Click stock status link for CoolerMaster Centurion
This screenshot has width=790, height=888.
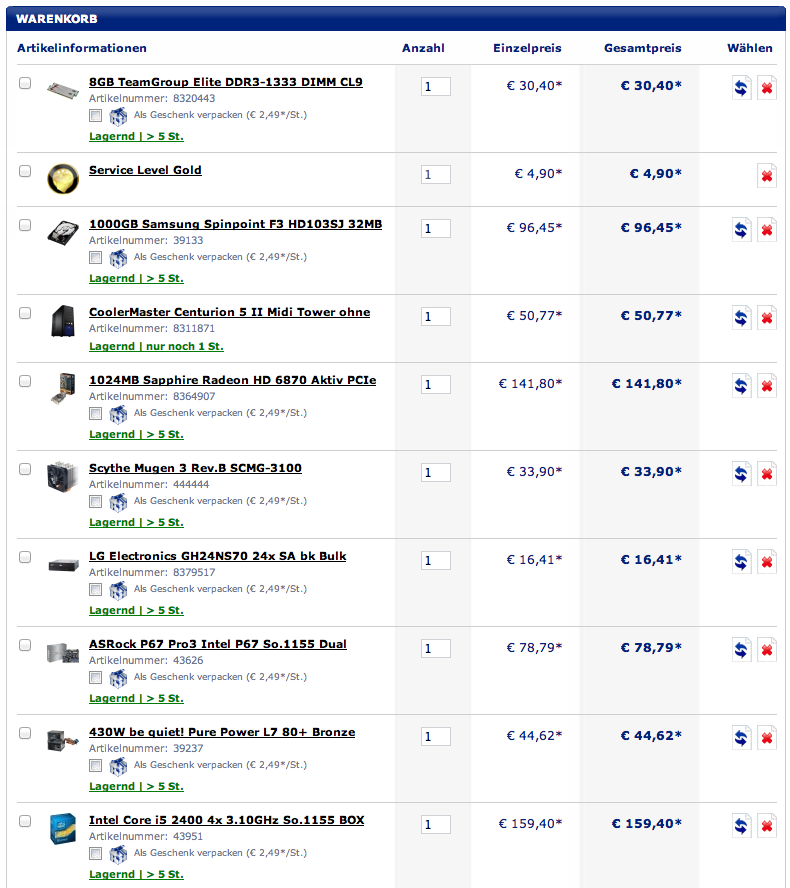click(x=156, y=346)
